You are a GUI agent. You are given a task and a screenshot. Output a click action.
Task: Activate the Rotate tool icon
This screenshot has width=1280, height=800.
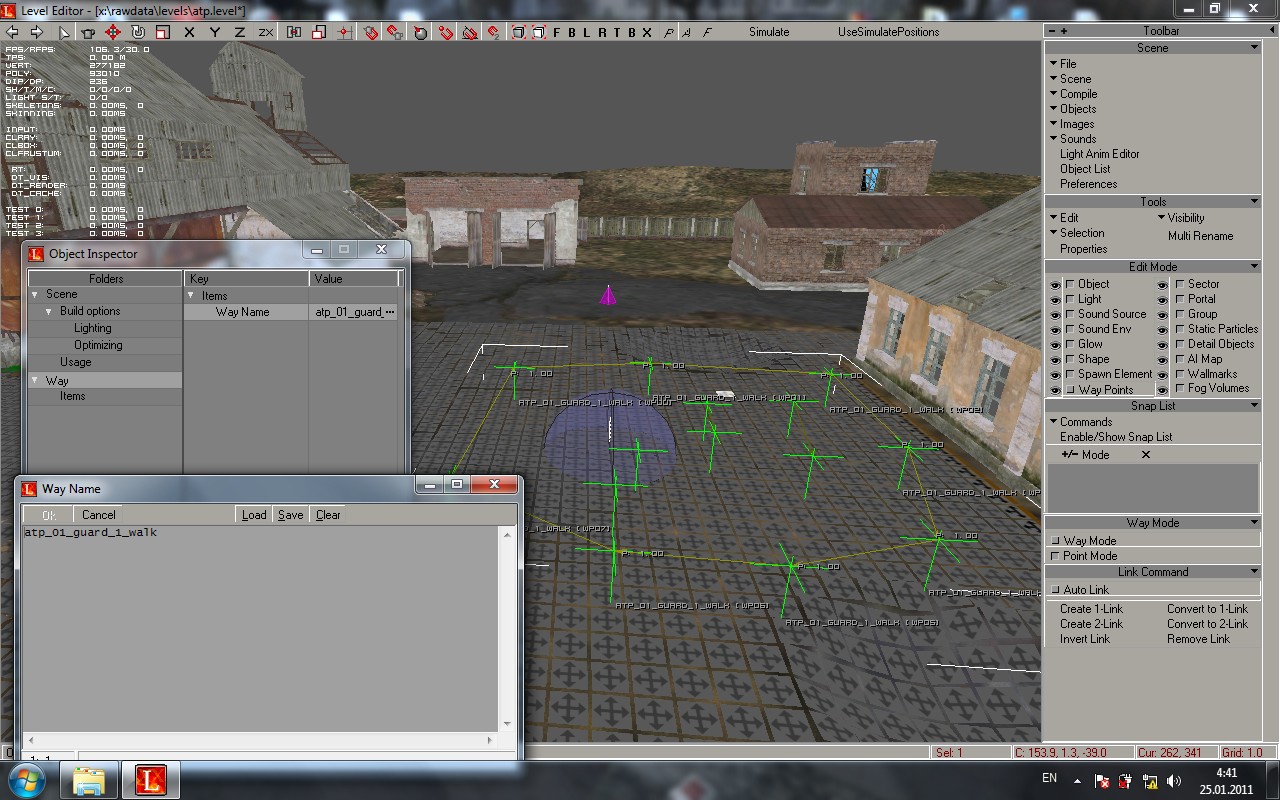pyautogui.click(x=138, y=32)
